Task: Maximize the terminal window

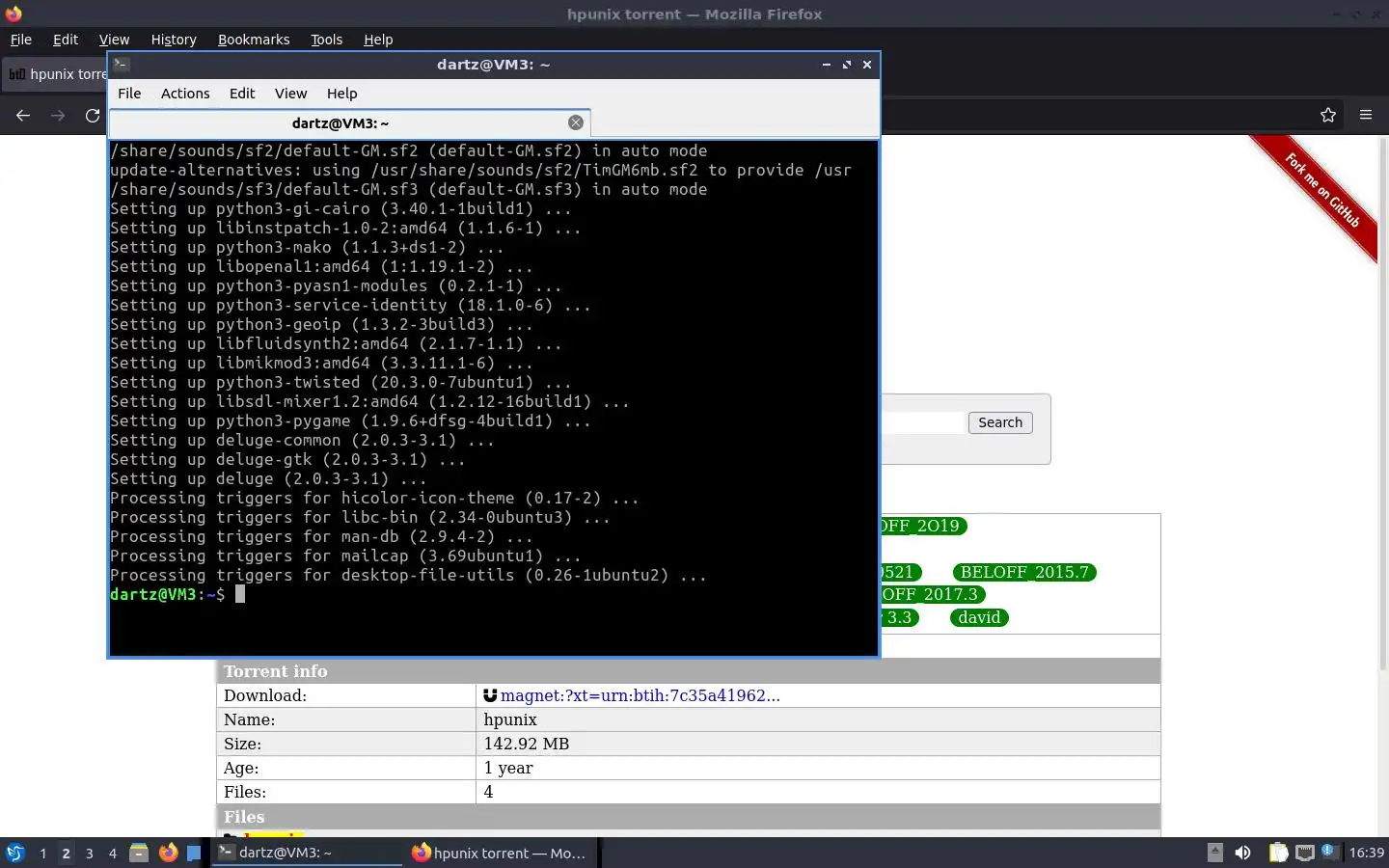Action: (847, 65)
